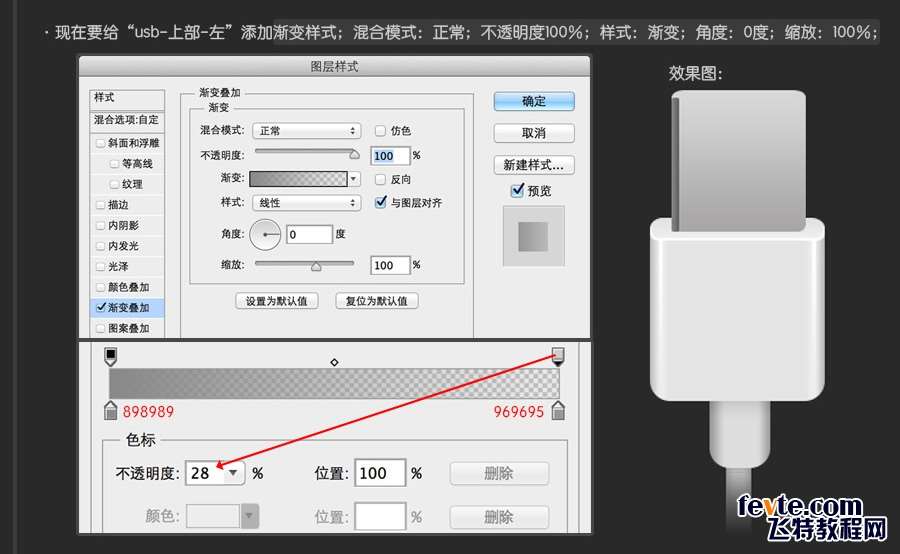
Task: Select 渐变叠加 in the styles list
Action: [127, 308]
